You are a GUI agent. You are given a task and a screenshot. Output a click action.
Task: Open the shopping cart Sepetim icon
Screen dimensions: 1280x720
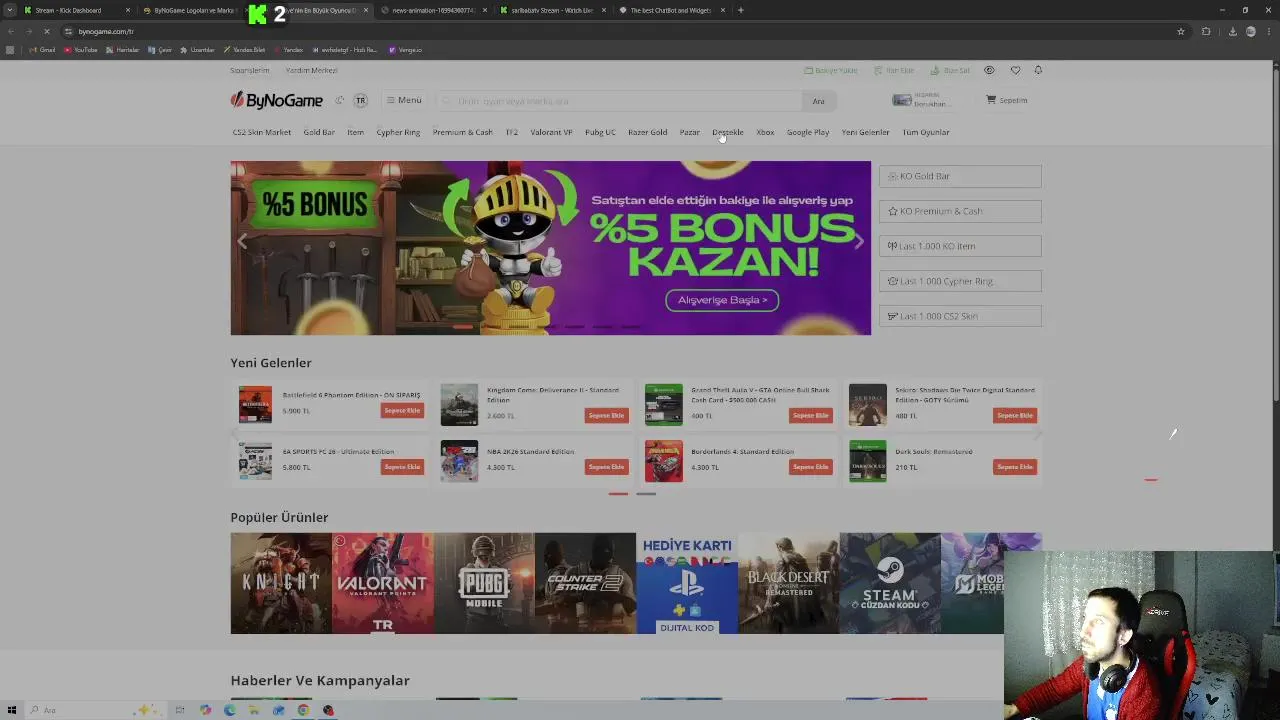1007,100
